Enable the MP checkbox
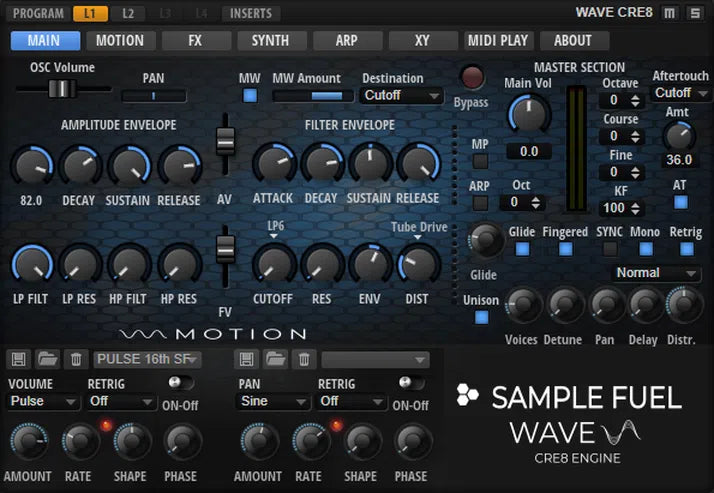714x493 pixels. point(480,161)
